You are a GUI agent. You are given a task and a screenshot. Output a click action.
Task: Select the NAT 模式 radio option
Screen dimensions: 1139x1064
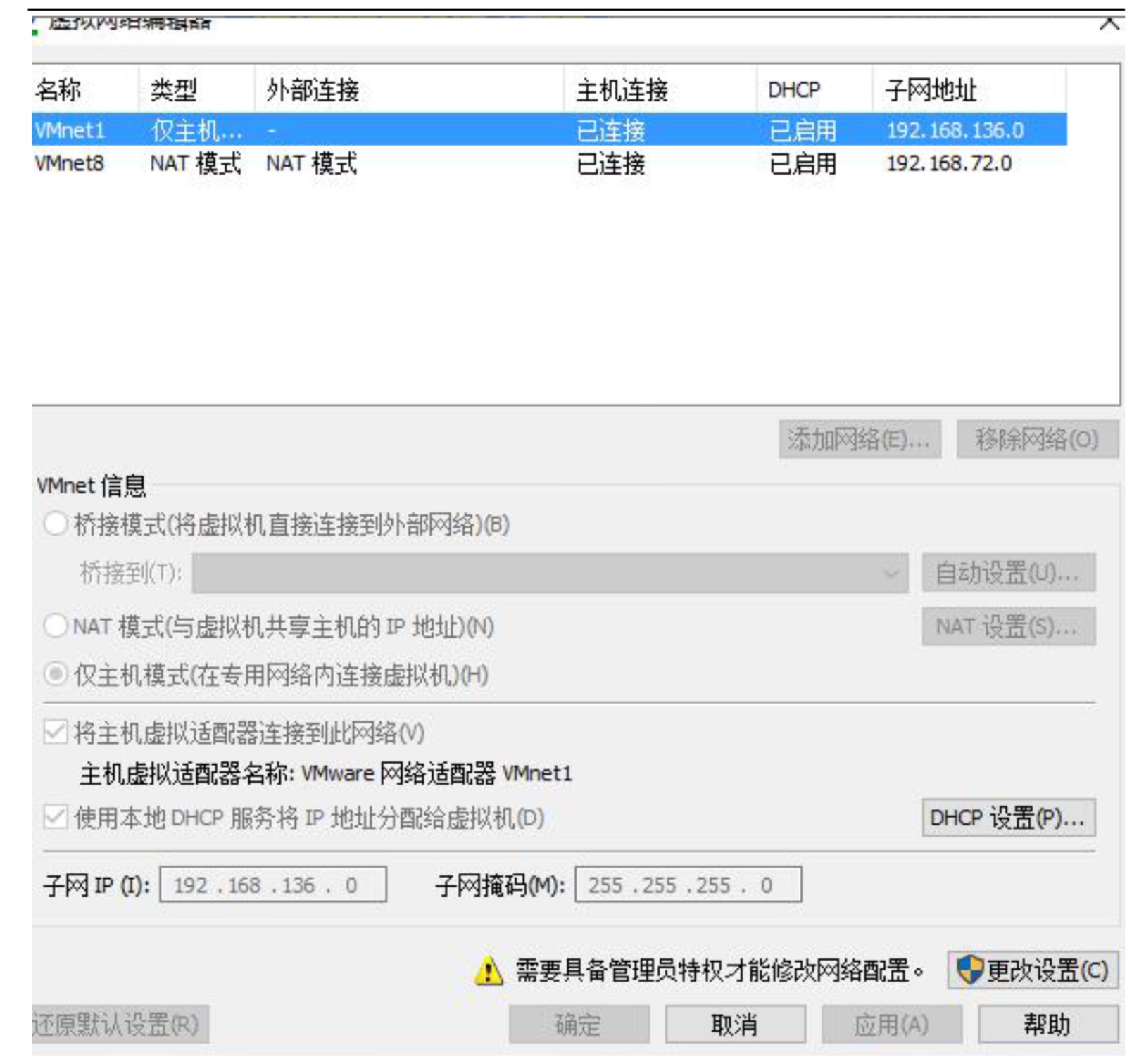pos(56,626)
